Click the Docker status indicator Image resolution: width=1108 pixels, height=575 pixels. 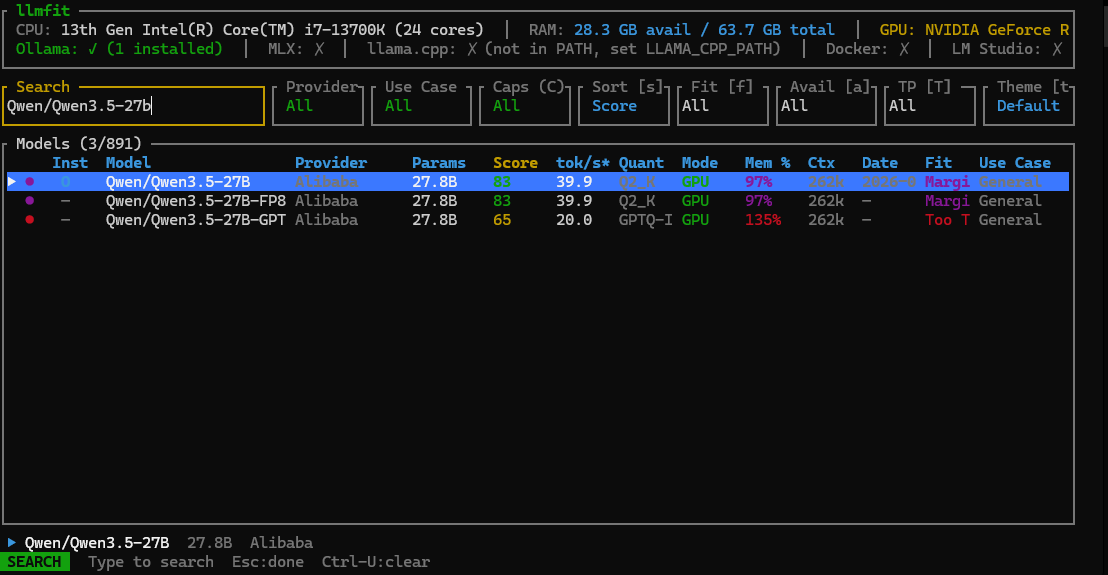point(867,49)
